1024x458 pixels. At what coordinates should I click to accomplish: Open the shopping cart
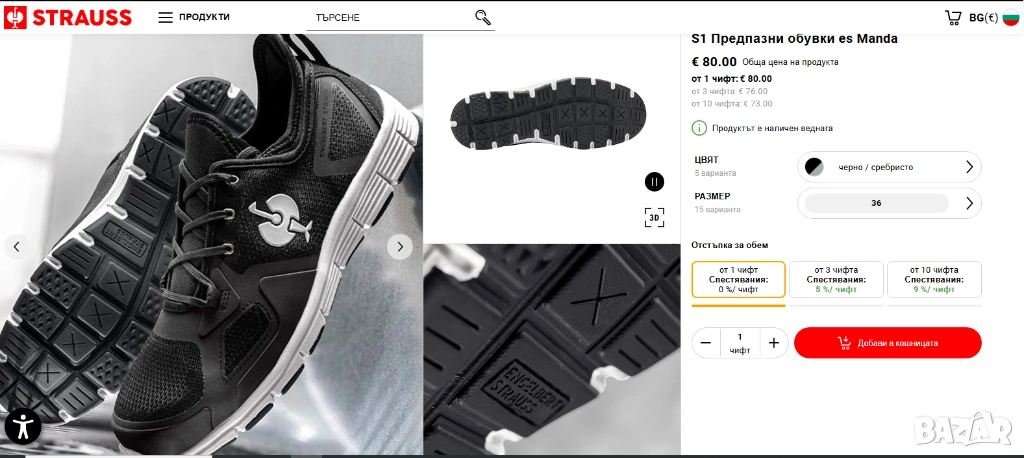pyautogui.click(x=953, y=17)
